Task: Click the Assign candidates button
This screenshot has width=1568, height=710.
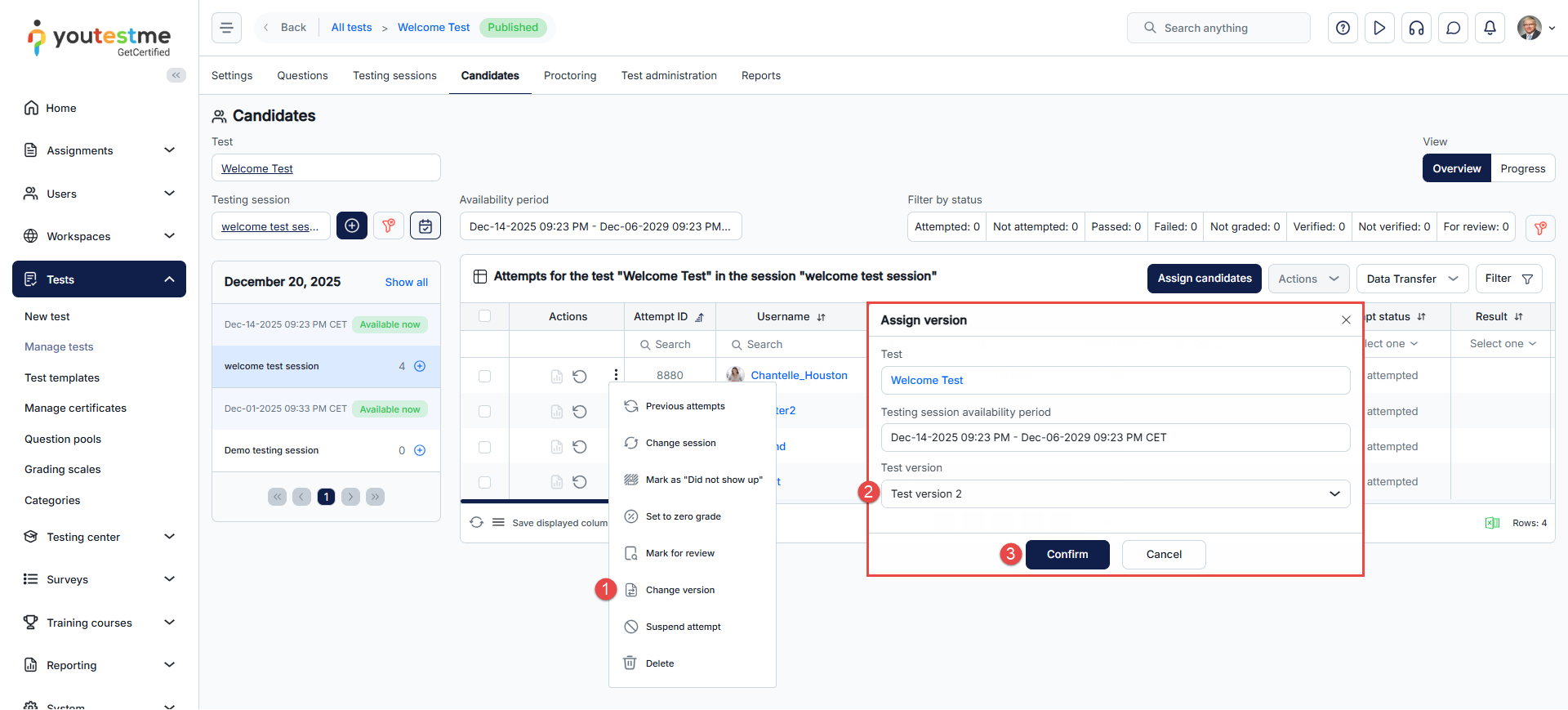Action: tap(1204, 279)
